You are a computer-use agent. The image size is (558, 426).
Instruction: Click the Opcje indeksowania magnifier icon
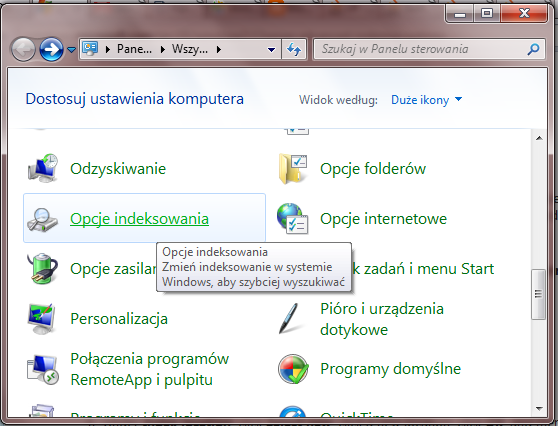(42, 219)
